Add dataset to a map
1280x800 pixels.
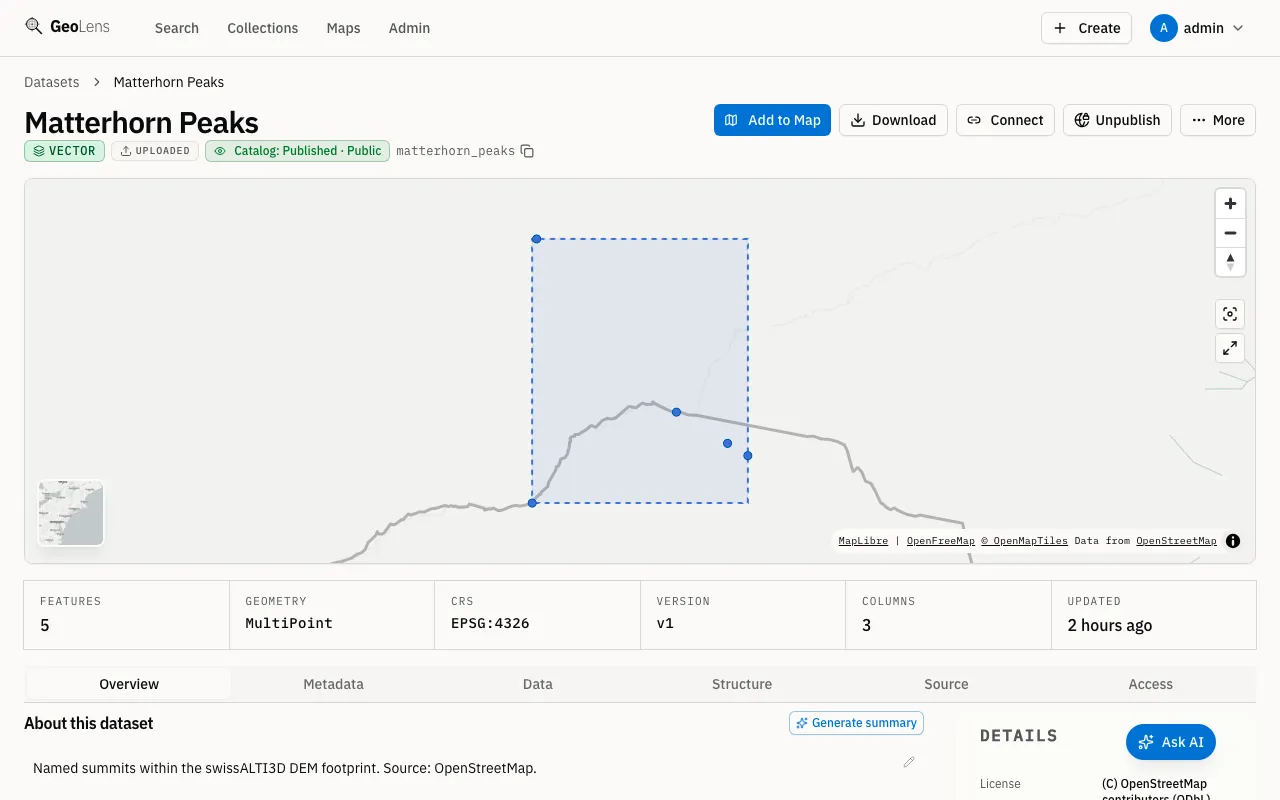click(x=772, y=120)
